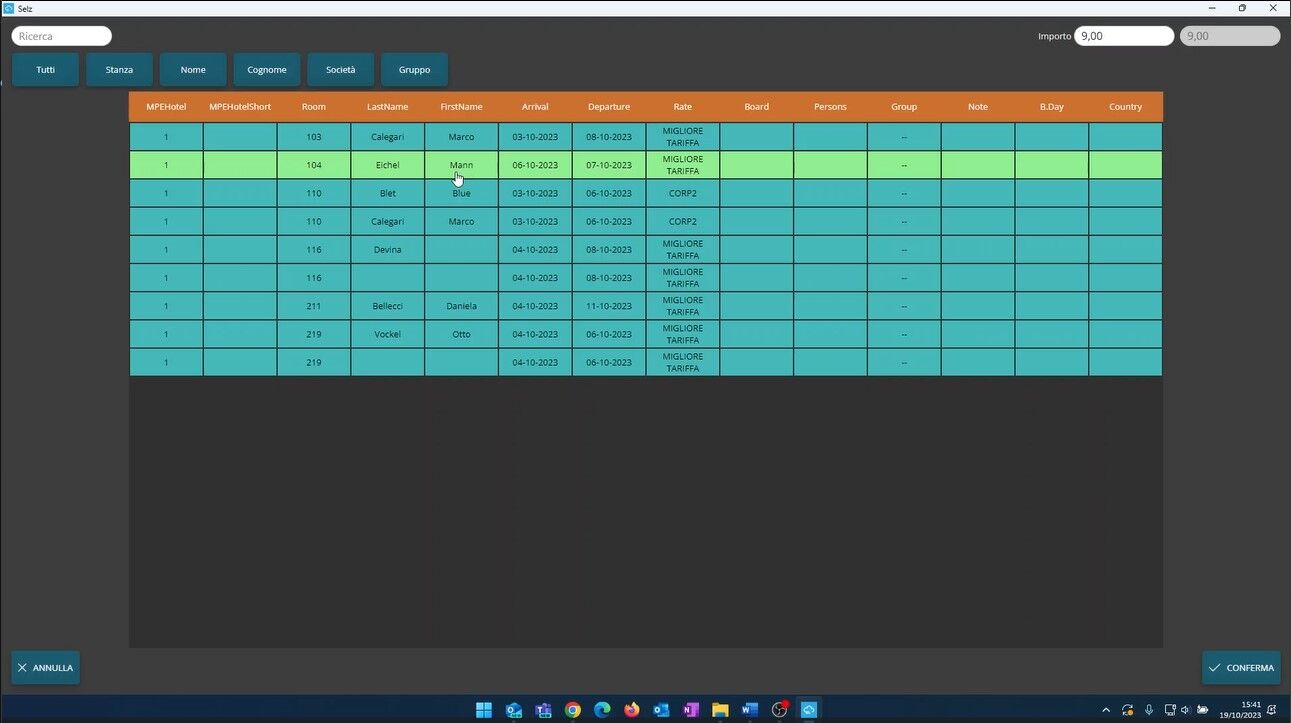Viewport: 1291px width, 723px height.
Task: Click the Selz app icon in taskbar
Action: coord(809,710)
